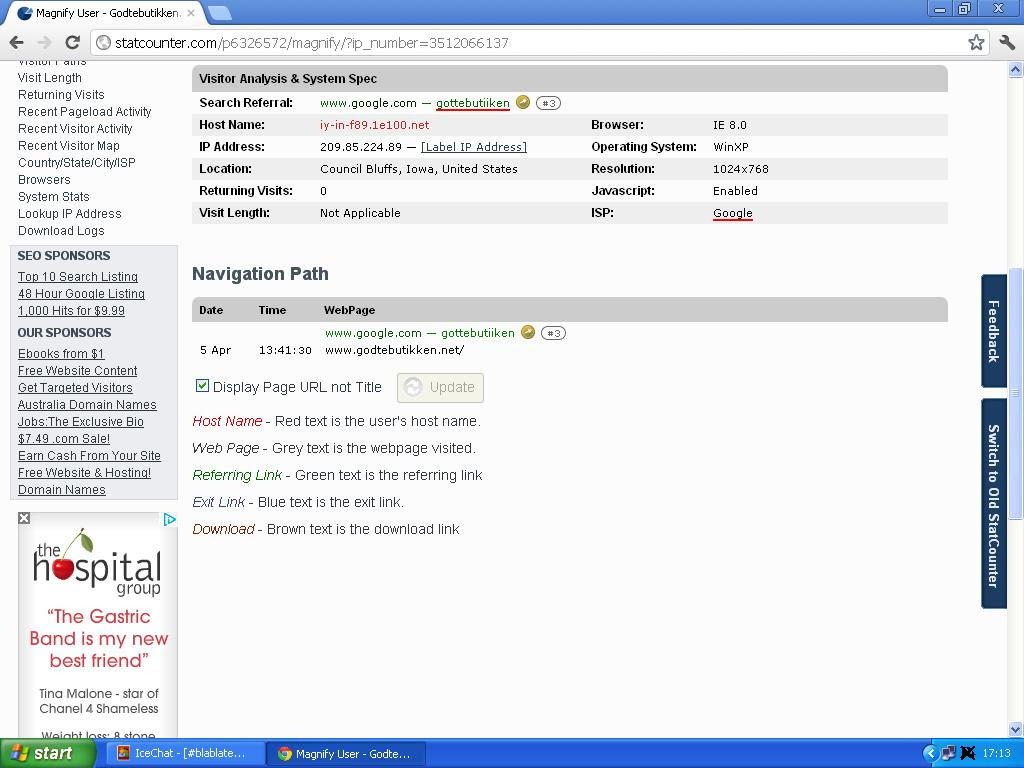Click the Google ISP link
This screenshot has width=1024, height=768.
click(x=733, y=213)
